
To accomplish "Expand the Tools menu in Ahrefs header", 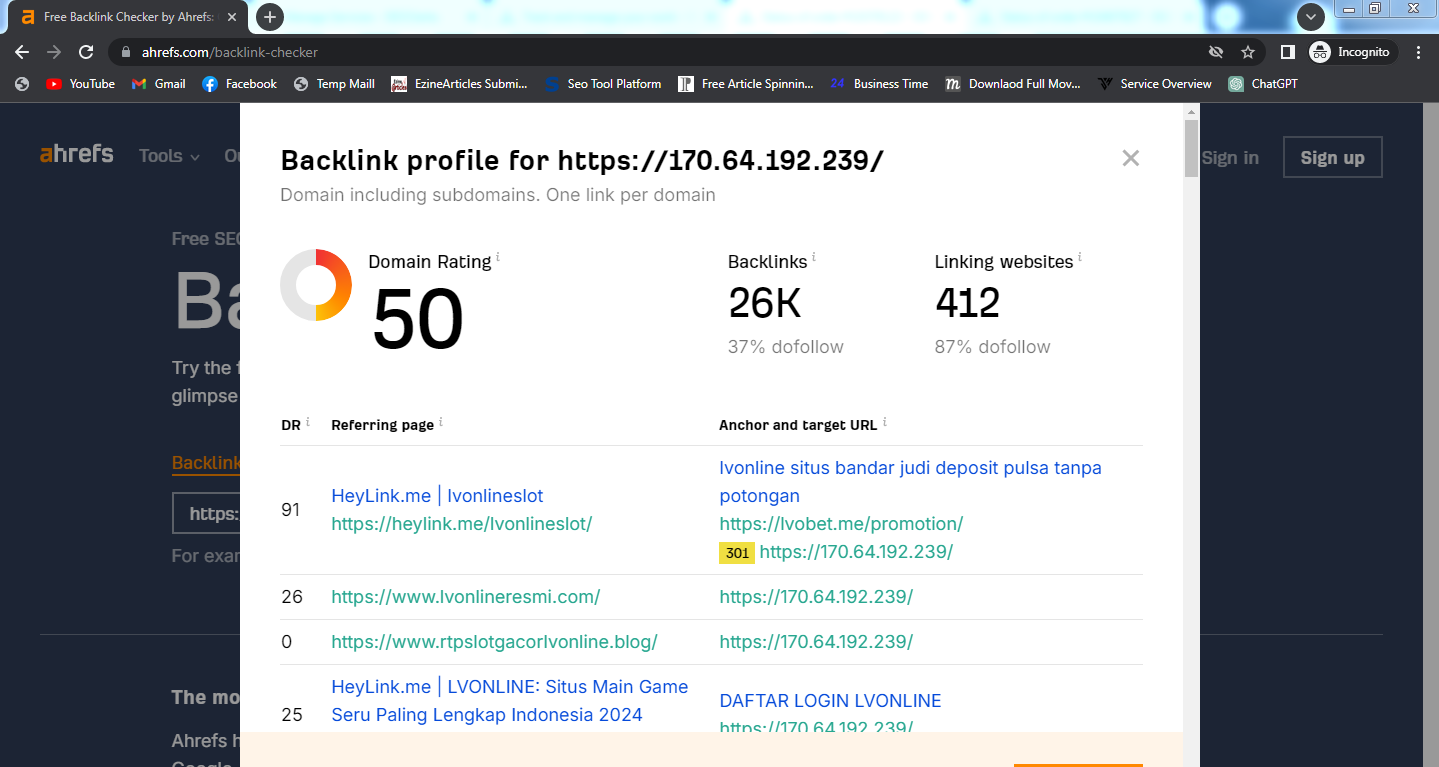I will pos(169,156).
